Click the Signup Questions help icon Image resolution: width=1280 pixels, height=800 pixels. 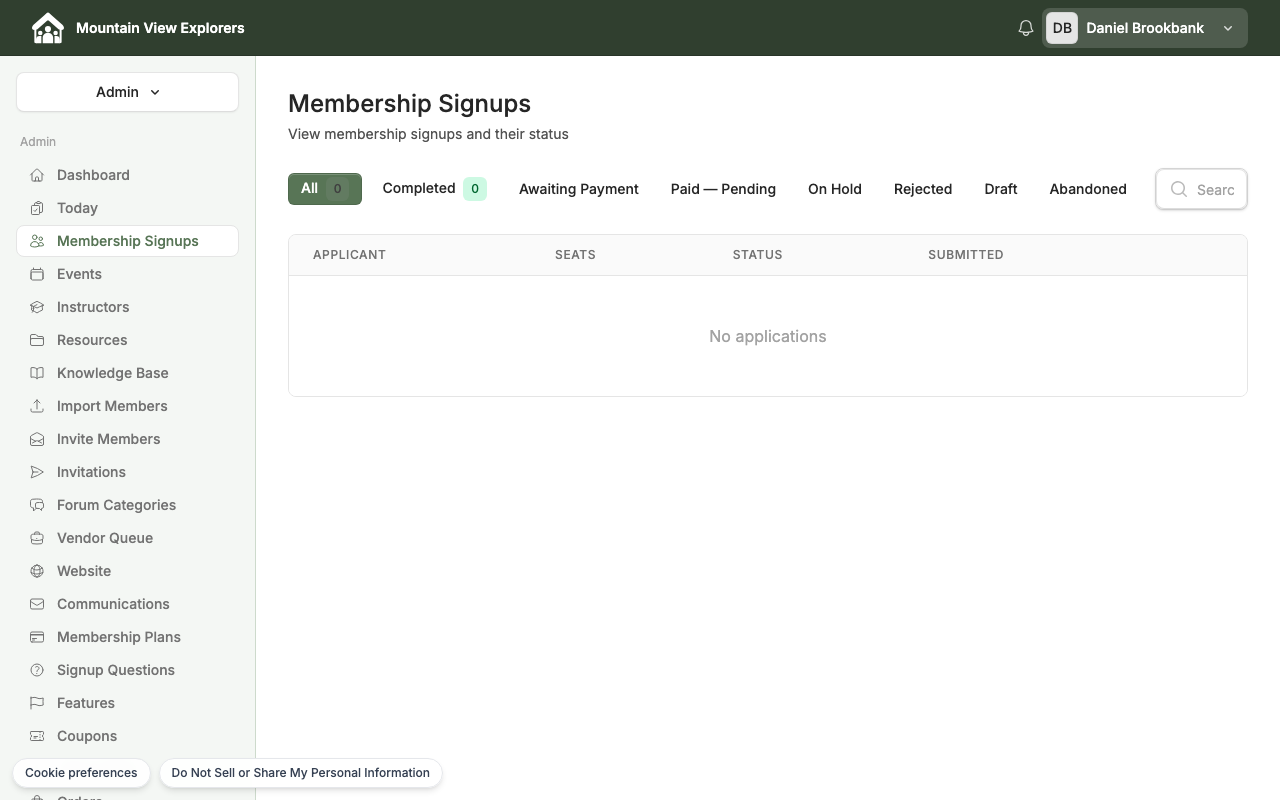tap(37, 670)
